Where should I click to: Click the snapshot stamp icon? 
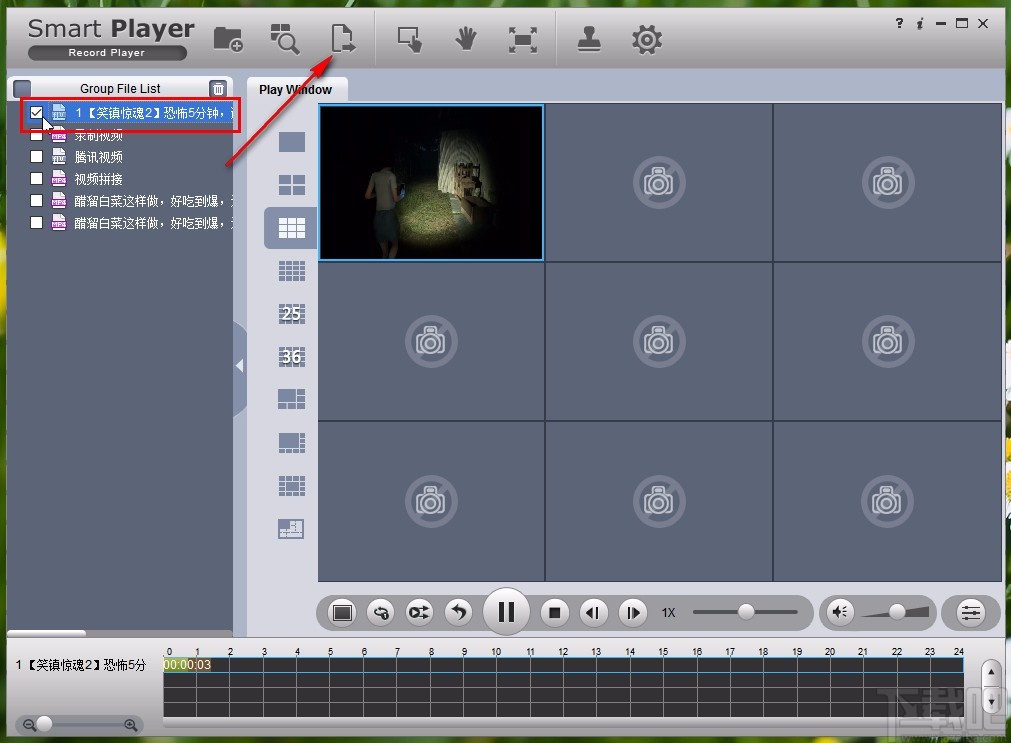pos(588,37)
